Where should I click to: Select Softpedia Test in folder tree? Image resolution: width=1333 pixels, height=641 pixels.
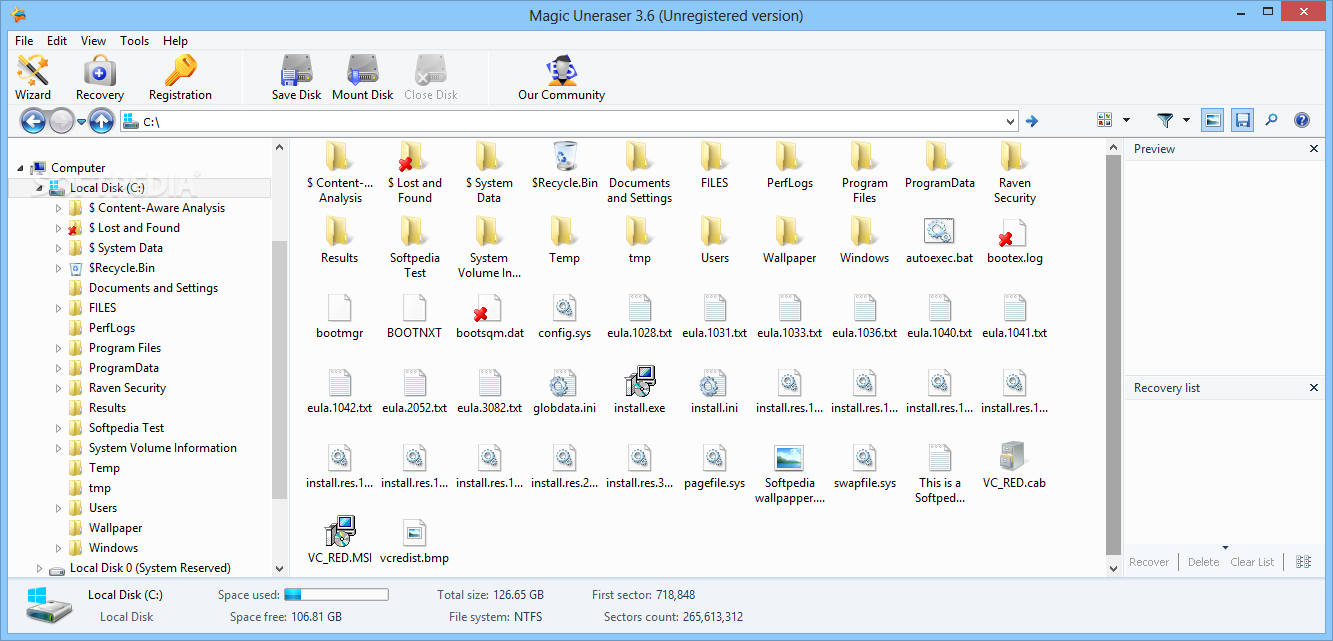tap(126, 428)
